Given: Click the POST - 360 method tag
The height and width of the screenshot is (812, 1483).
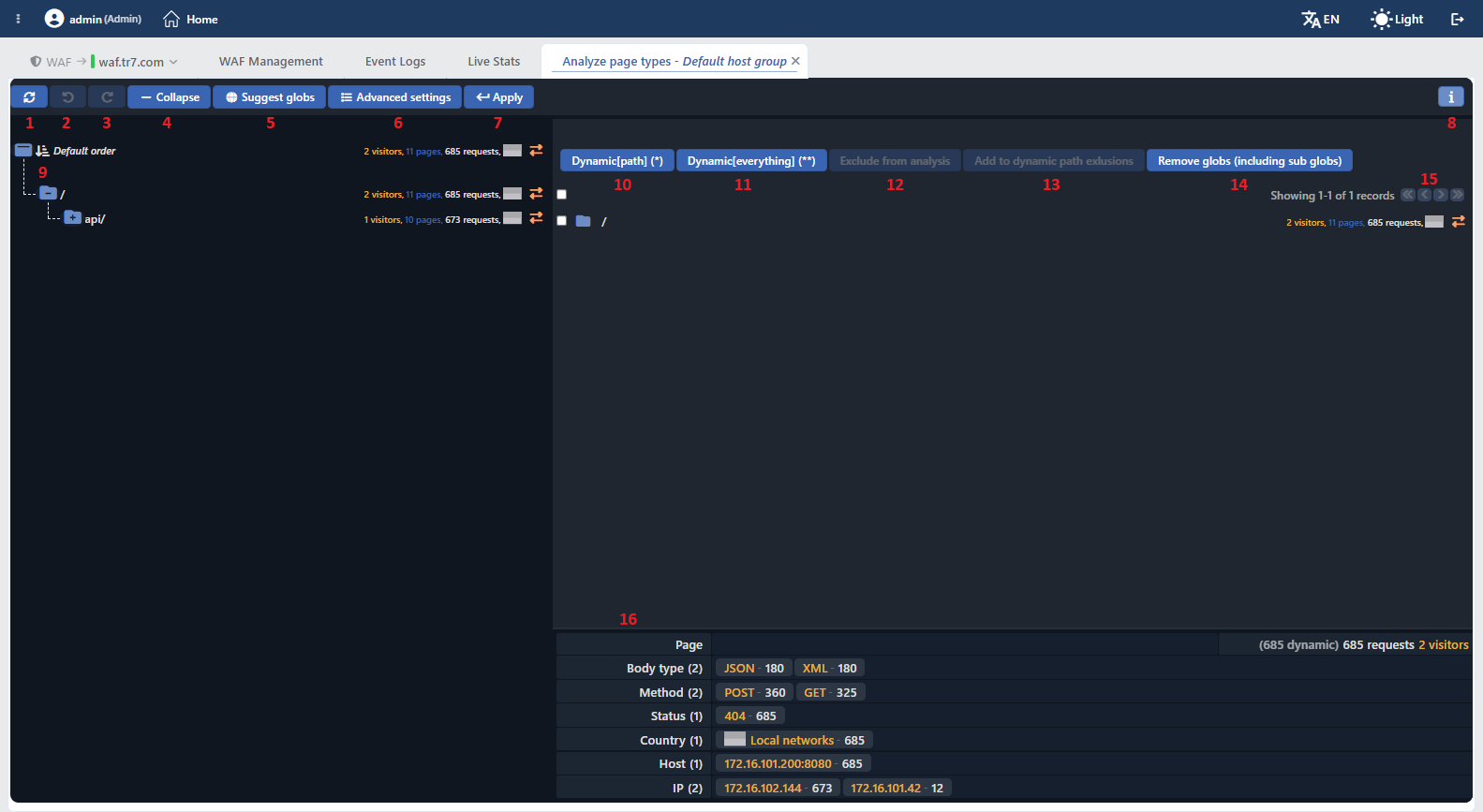Looking at the screenshot, I should (755, 693).
